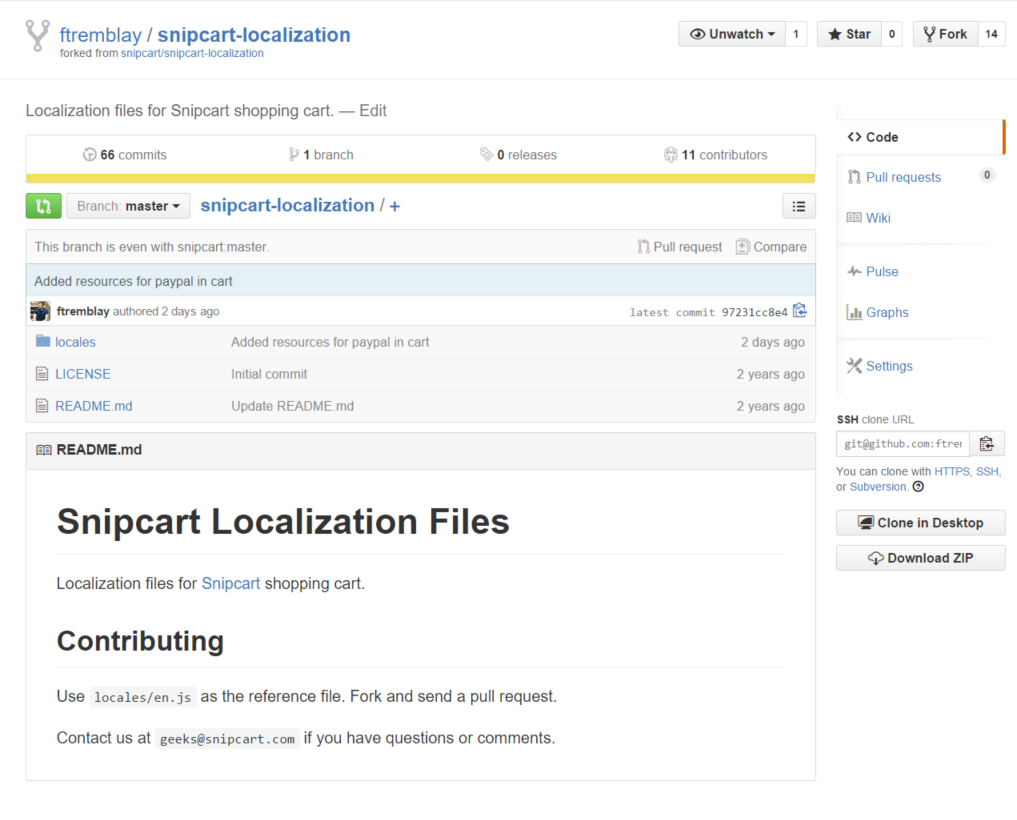
Task: Edit the repository description
Action: pos(373,111)
